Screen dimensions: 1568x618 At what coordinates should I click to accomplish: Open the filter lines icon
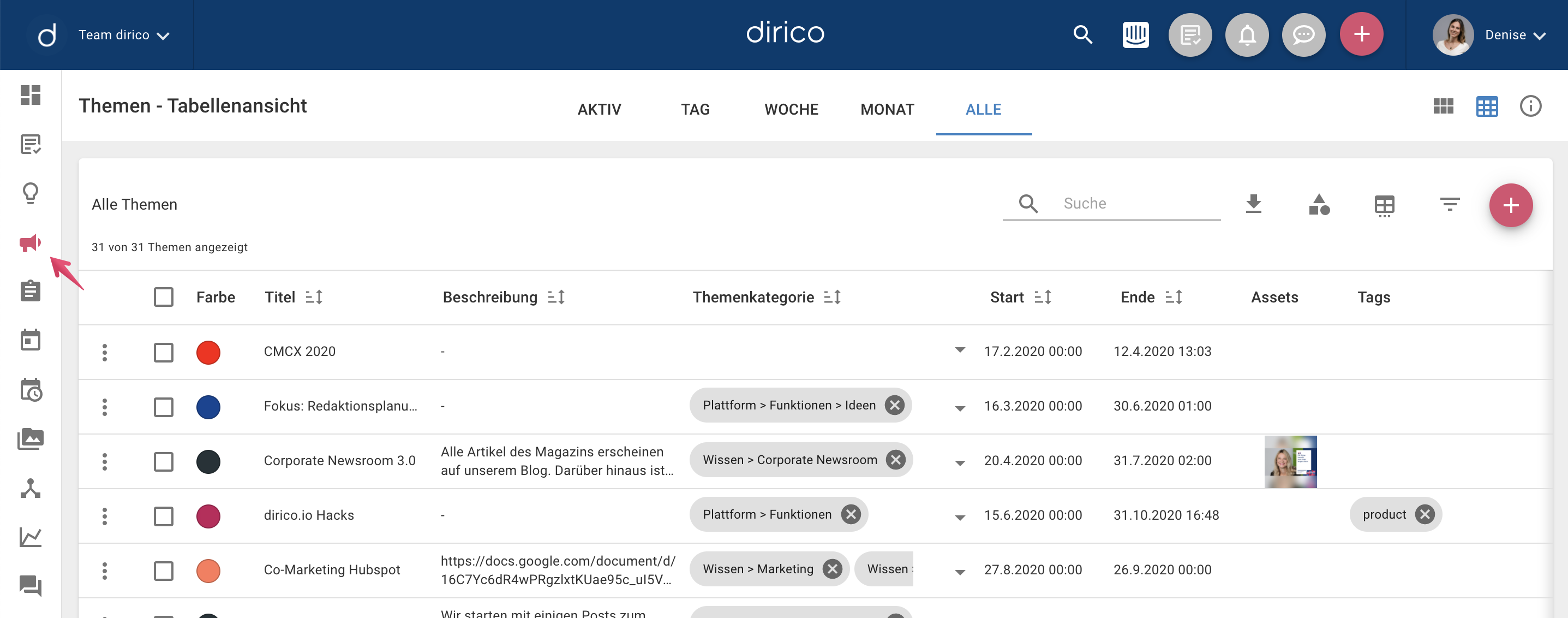(1450, 204)
